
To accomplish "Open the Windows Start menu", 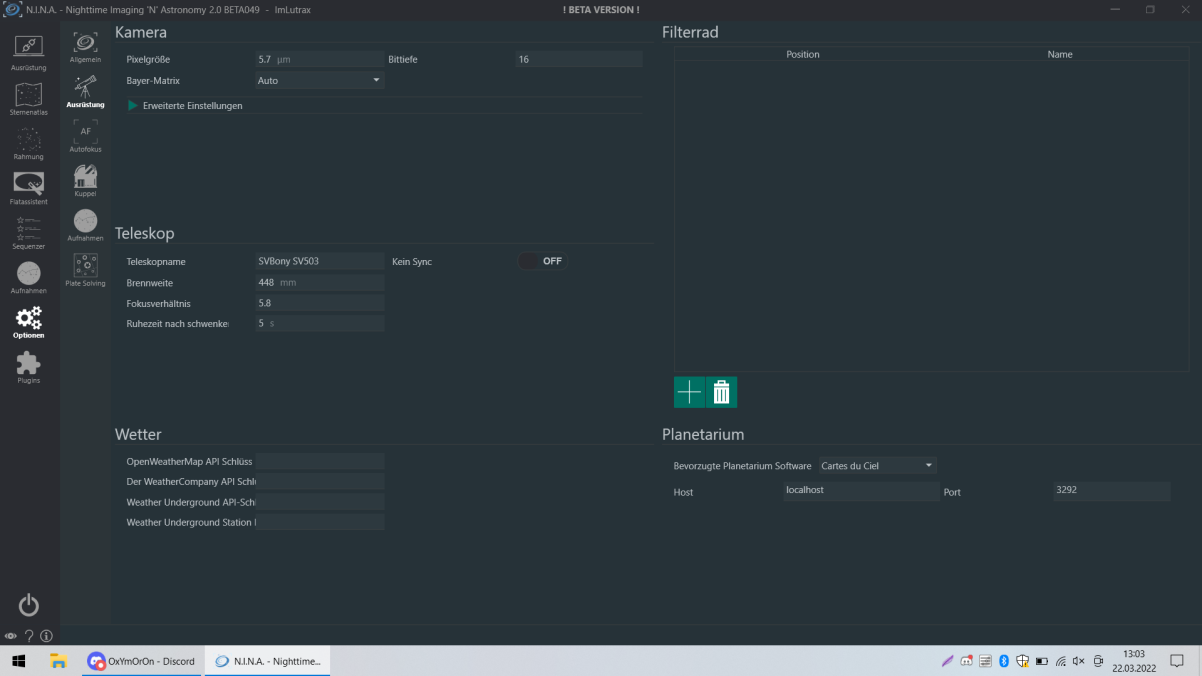I will coord(18,661).
